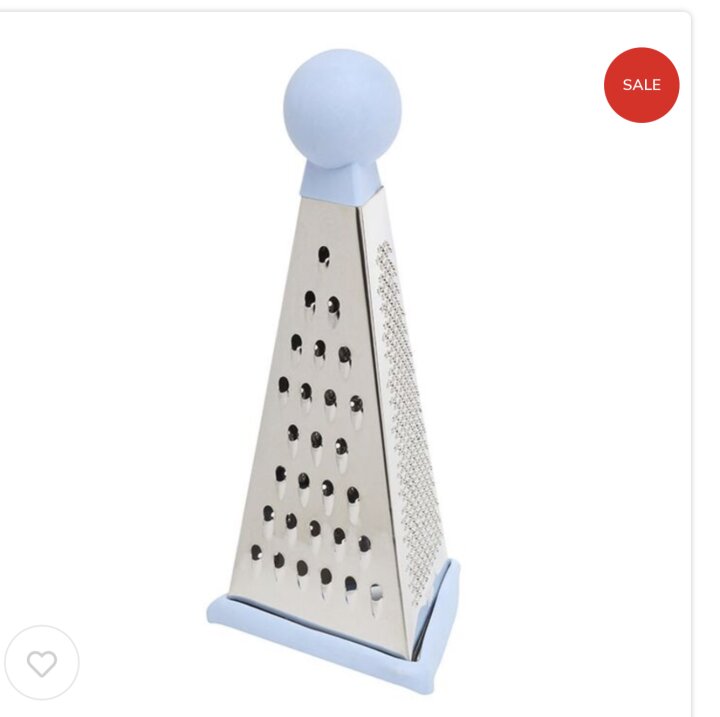
Task: Click the circular outline around the heart
Action: tap(42, 662)
